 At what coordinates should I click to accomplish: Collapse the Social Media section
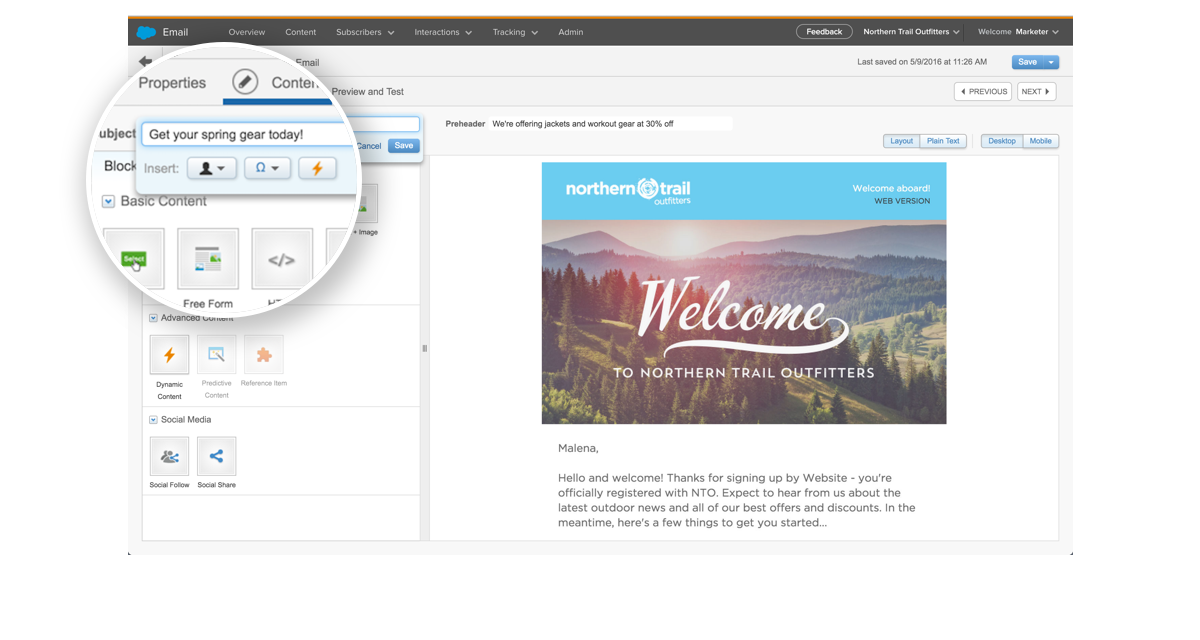pos(154,420)
